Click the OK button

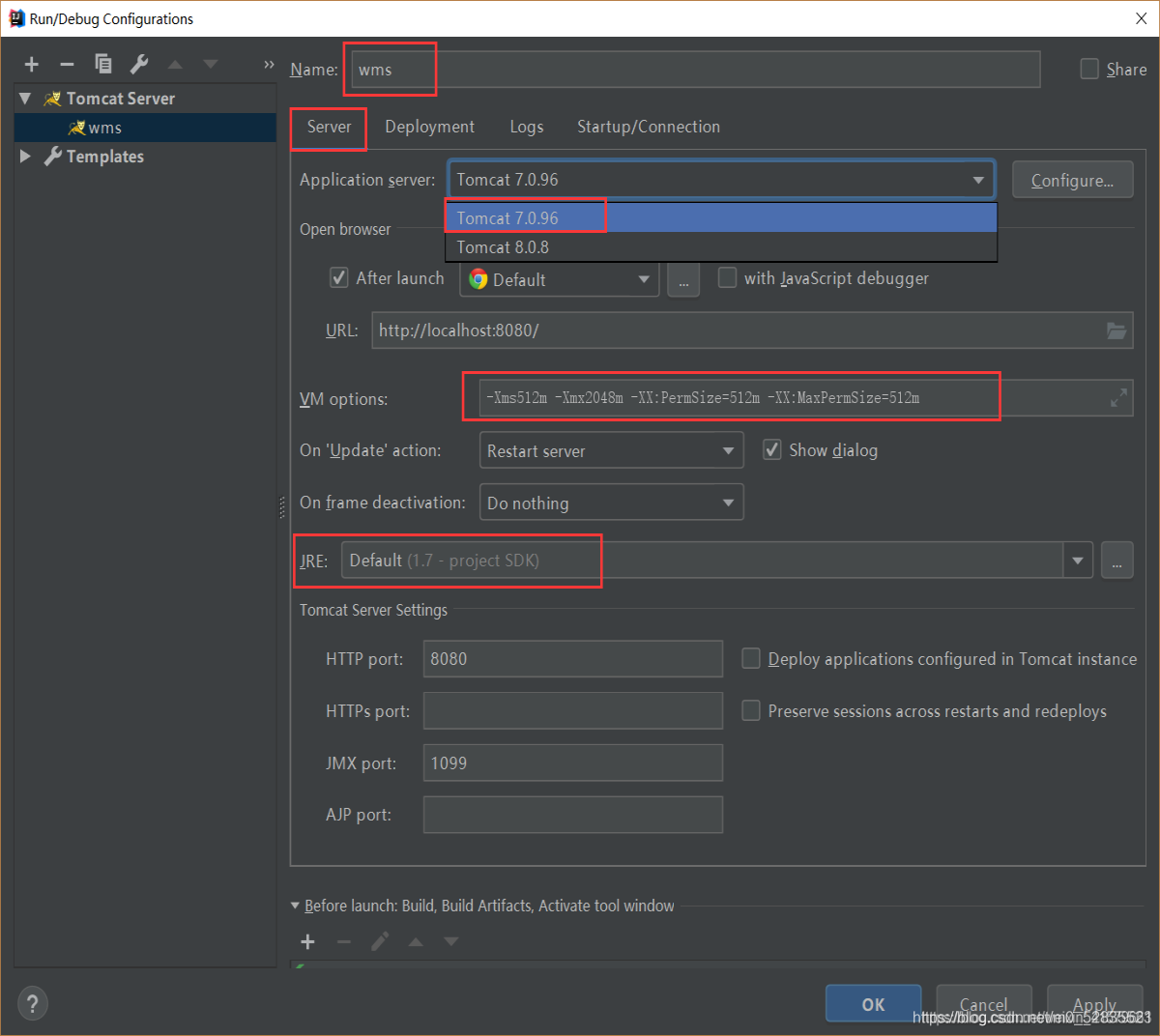point(874,1004)
